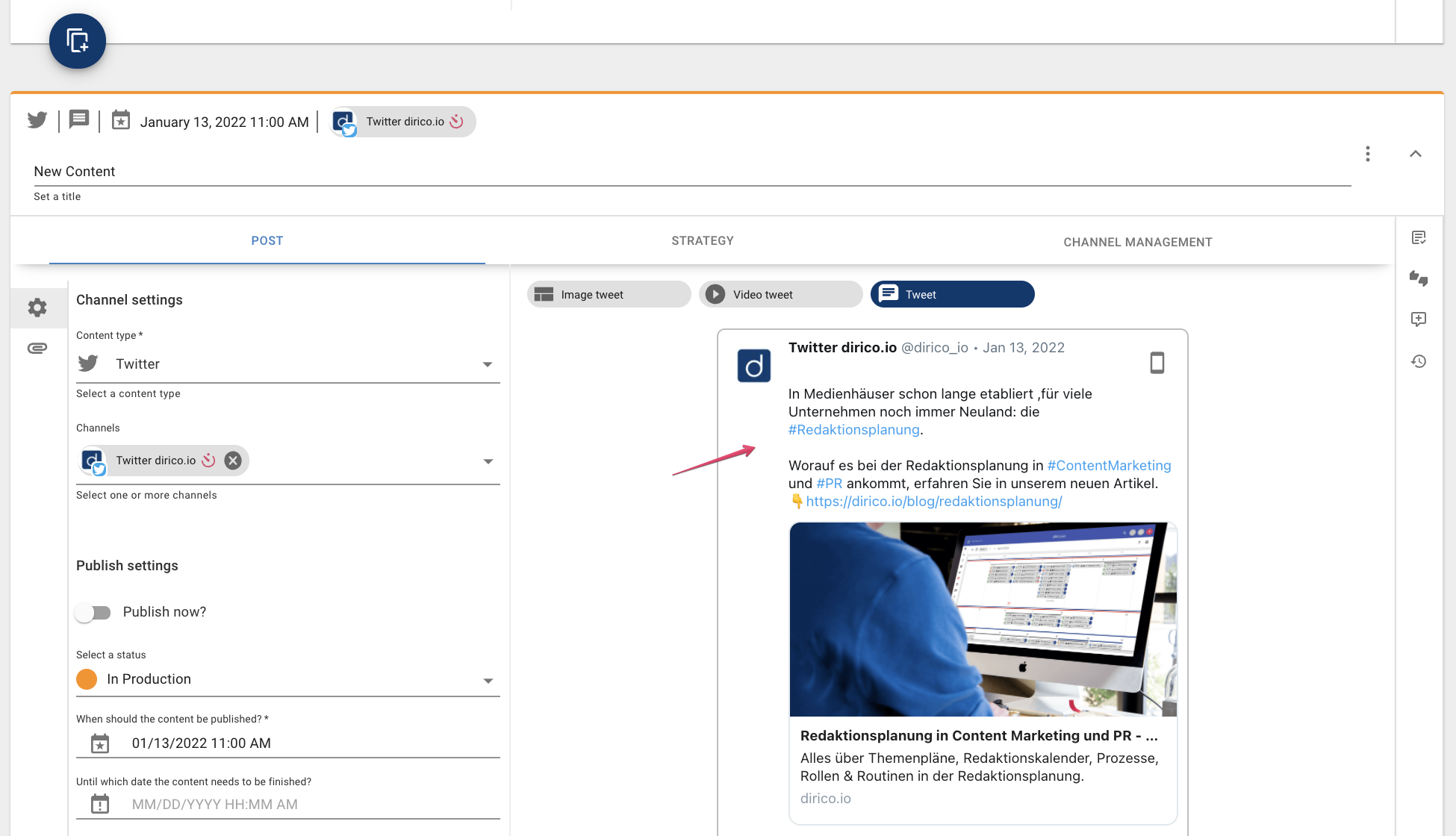
Task: Click the orange In Production status dot
Action: (x=87, y=679)
